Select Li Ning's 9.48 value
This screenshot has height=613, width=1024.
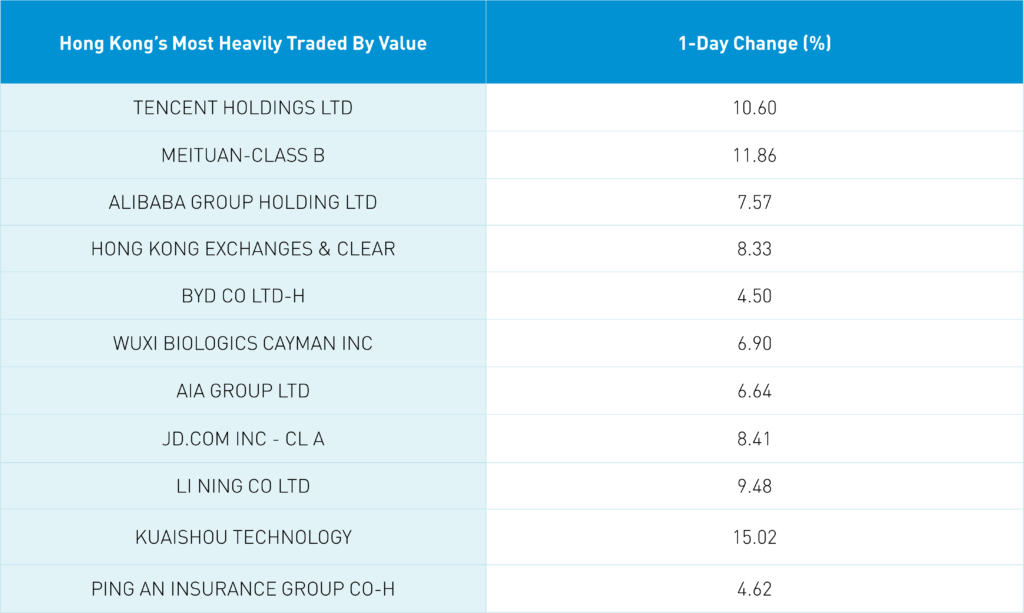tap(754, 486)
